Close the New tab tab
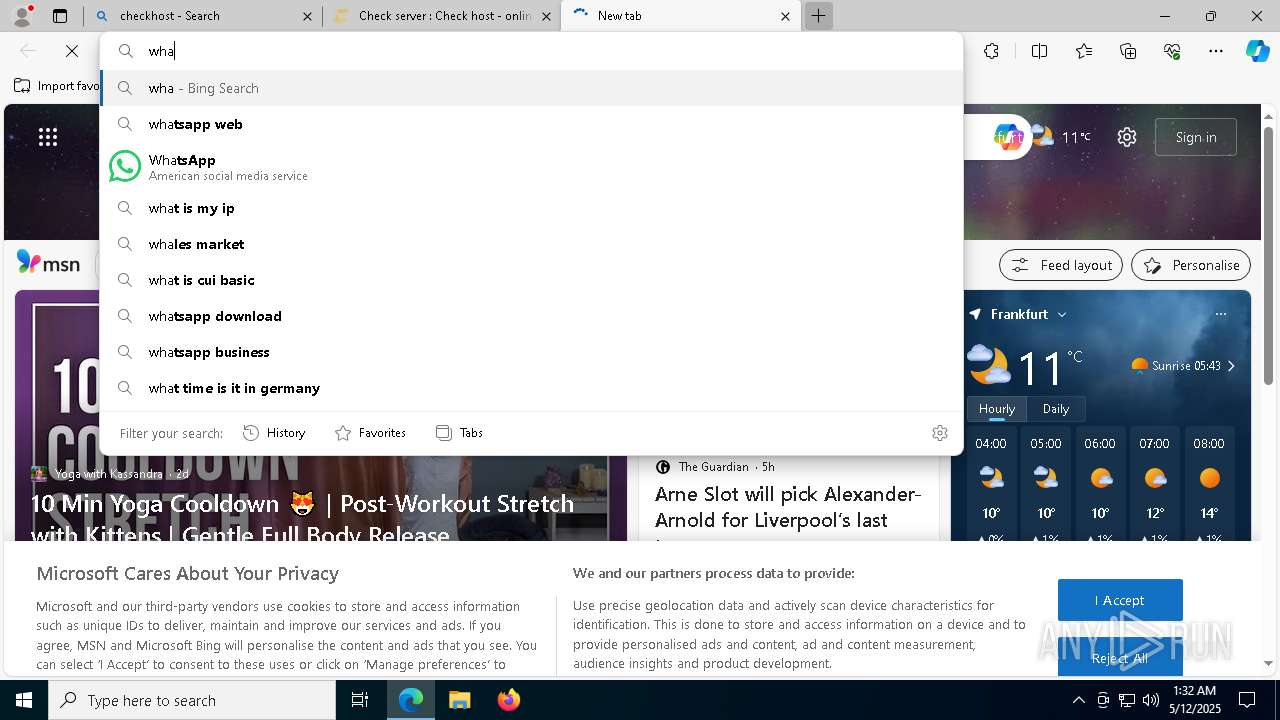Viewport: 1280px width, 720px height. 785,16
